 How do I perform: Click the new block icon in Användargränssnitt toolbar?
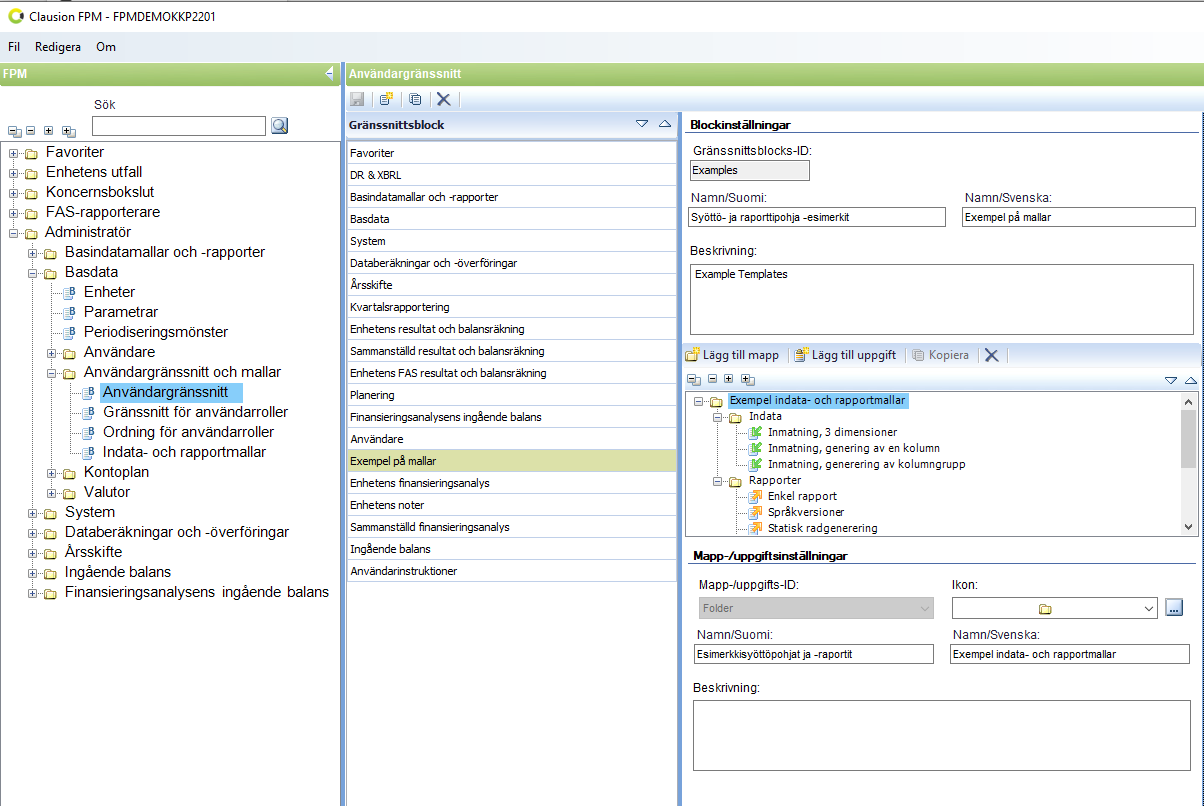point(386,99)
